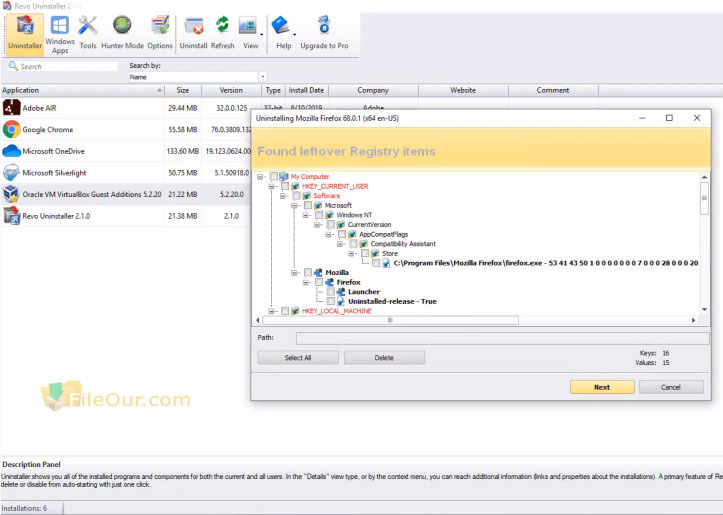Click scroll-down arrow of registry tree
Viewport: 723px width, 515px height.
tap(704, 309)
